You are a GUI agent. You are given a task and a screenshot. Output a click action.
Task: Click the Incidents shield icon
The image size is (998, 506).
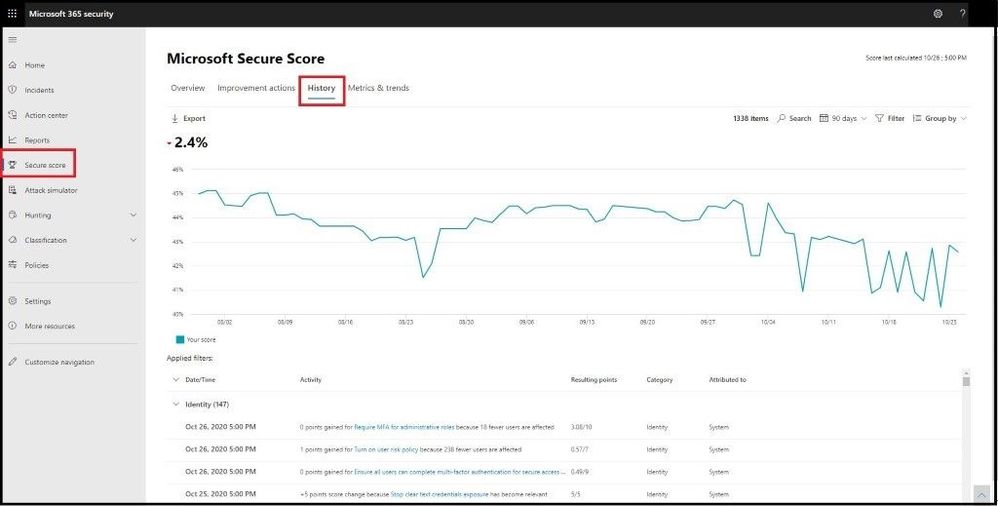[x=13, y=90]
